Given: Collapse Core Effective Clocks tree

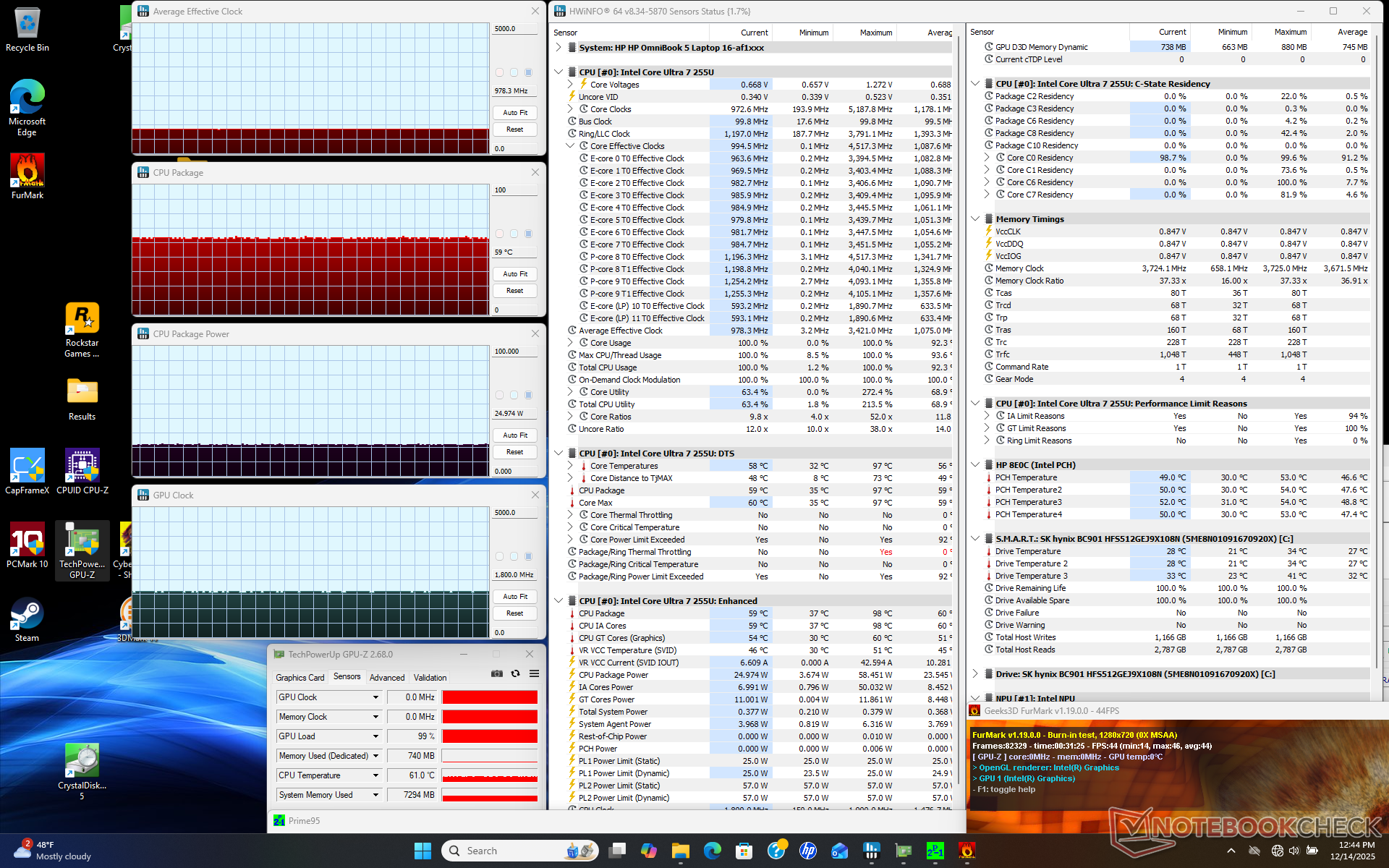Looking at the screenshot, I should coord(570,146).
